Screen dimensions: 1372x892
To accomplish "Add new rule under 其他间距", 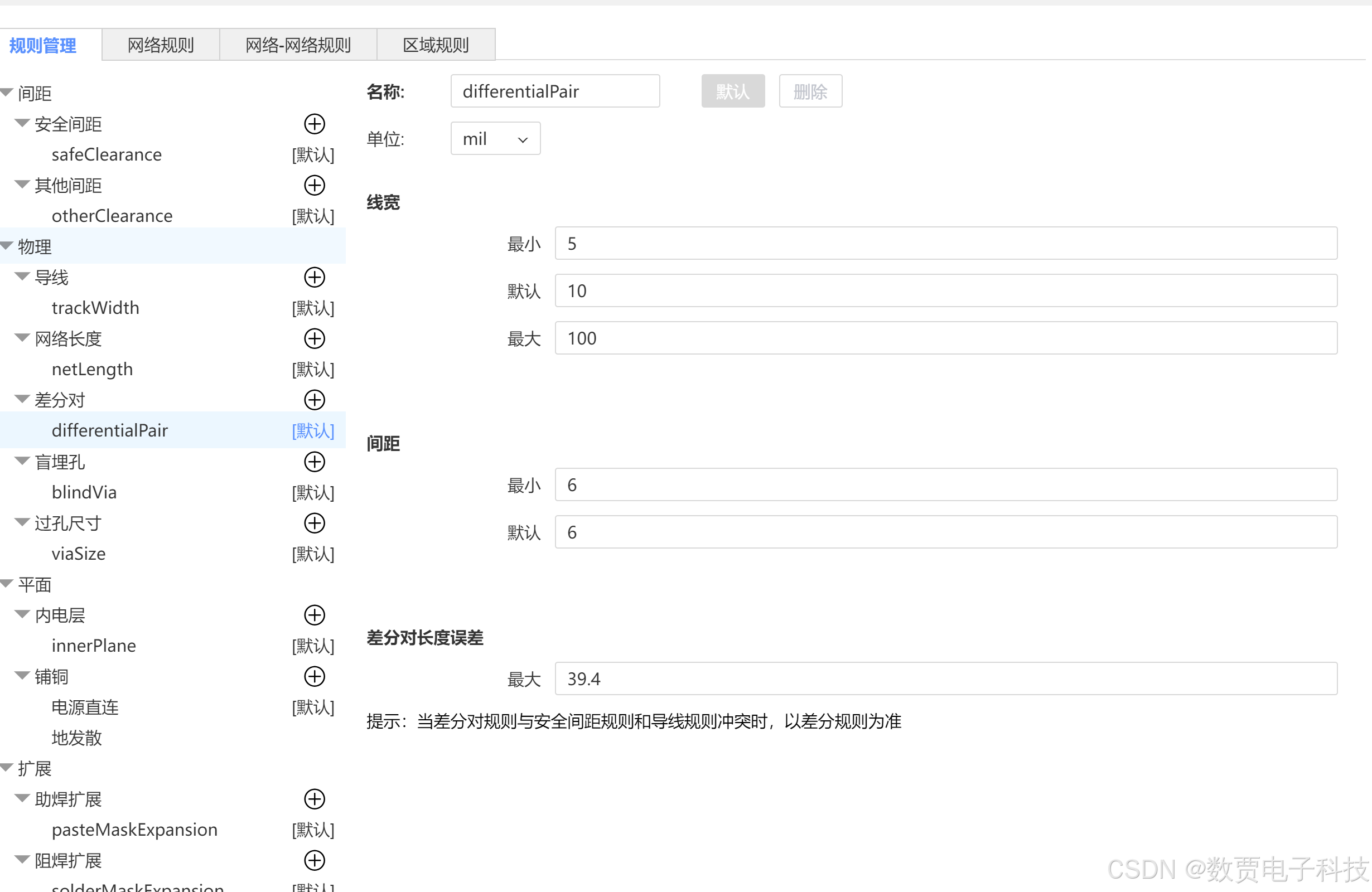I will (x=314, y=185).
